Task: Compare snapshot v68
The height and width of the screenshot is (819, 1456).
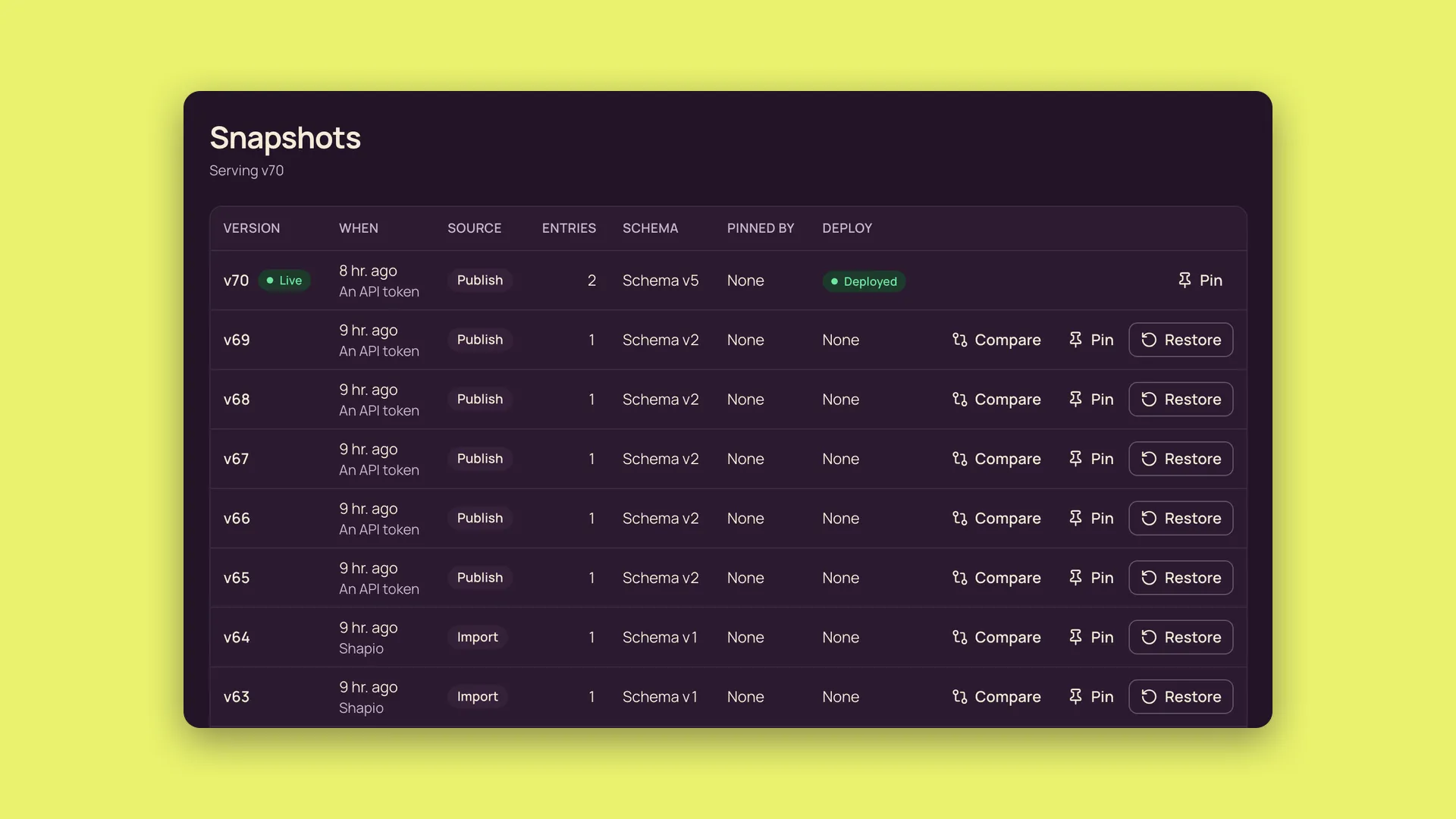Action: pyautogui.click(x=996, y=400)
